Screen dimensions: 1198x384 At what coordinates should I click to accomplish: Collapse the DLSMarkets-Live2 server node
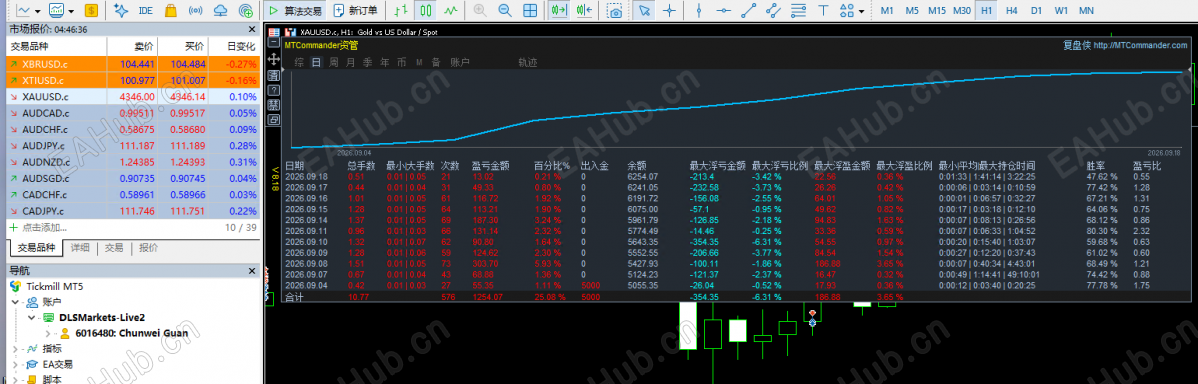pos(31,317)
